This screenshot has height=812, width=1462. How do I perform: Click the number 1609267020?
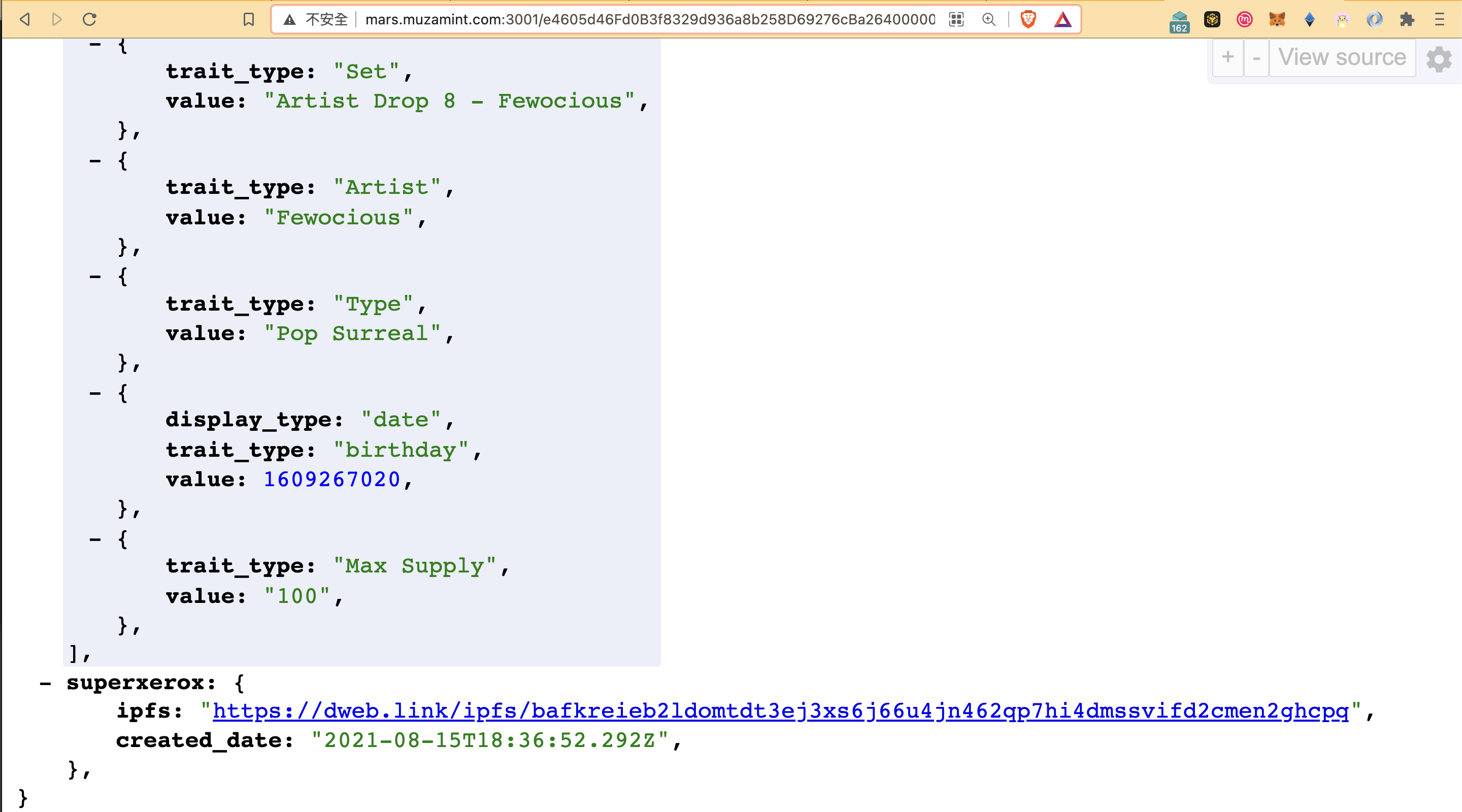(332, 480)
